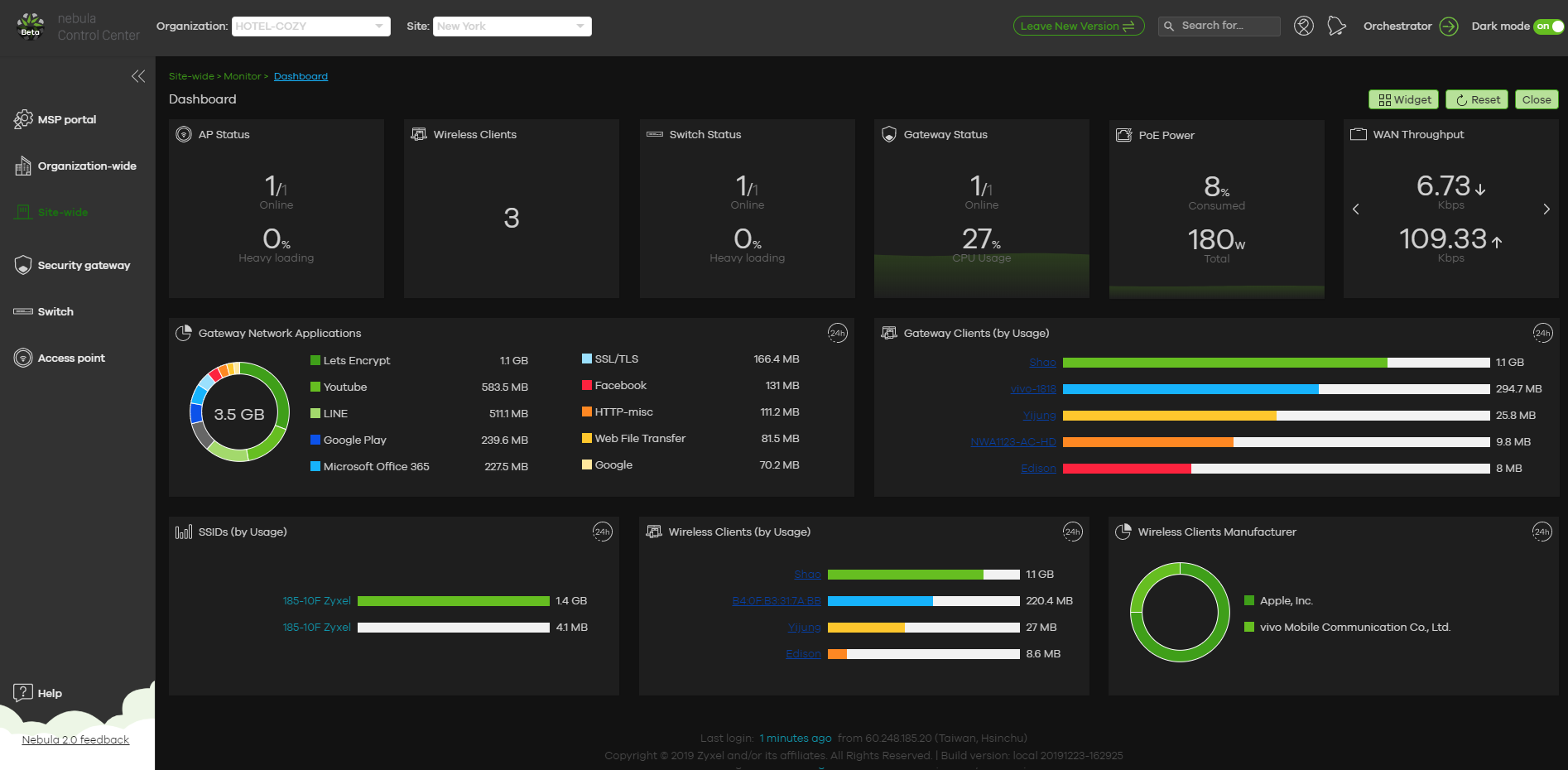Show next WAN Throughput with right chevron

(x=1546, y=209)
